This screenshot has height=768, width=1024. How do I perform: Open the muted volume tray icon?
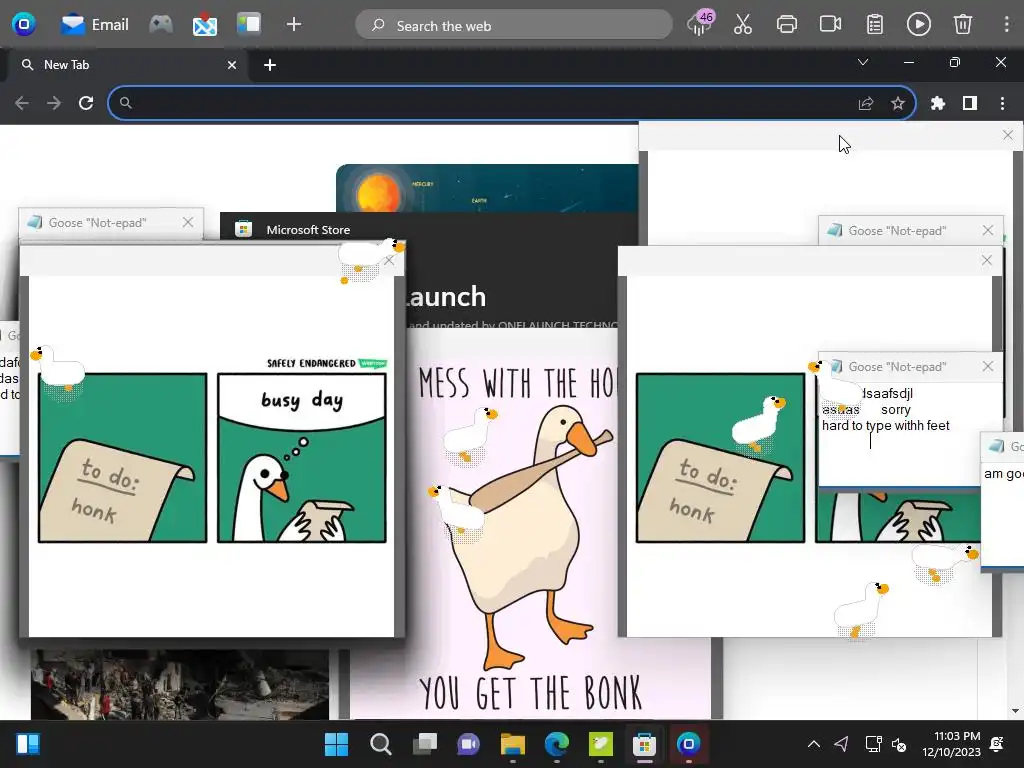coord(899,744)
